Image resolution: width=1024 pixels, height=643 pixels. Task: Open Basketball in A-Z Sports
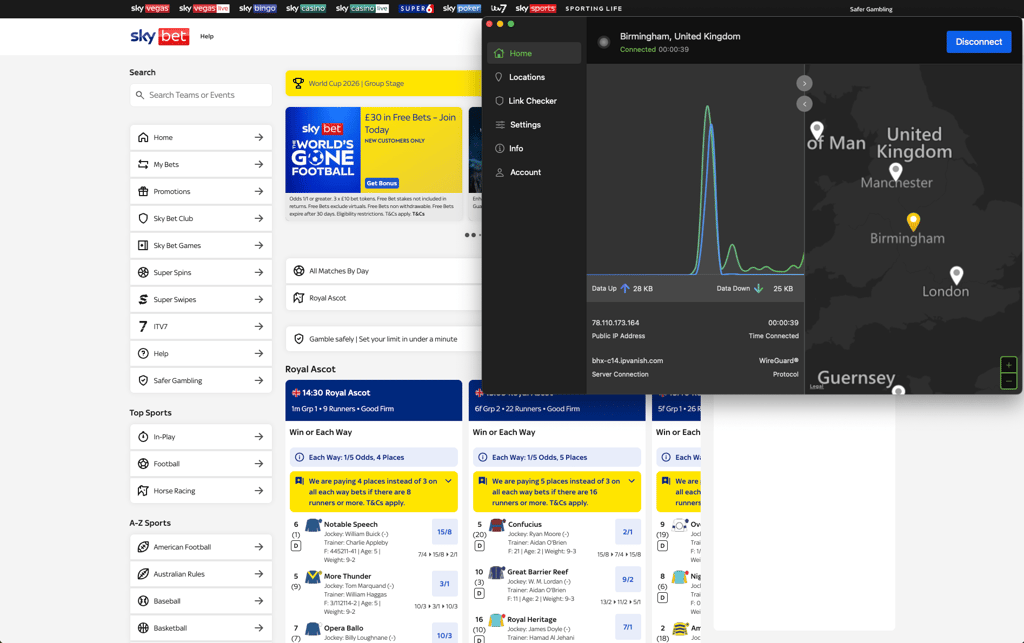click(200, 628)
